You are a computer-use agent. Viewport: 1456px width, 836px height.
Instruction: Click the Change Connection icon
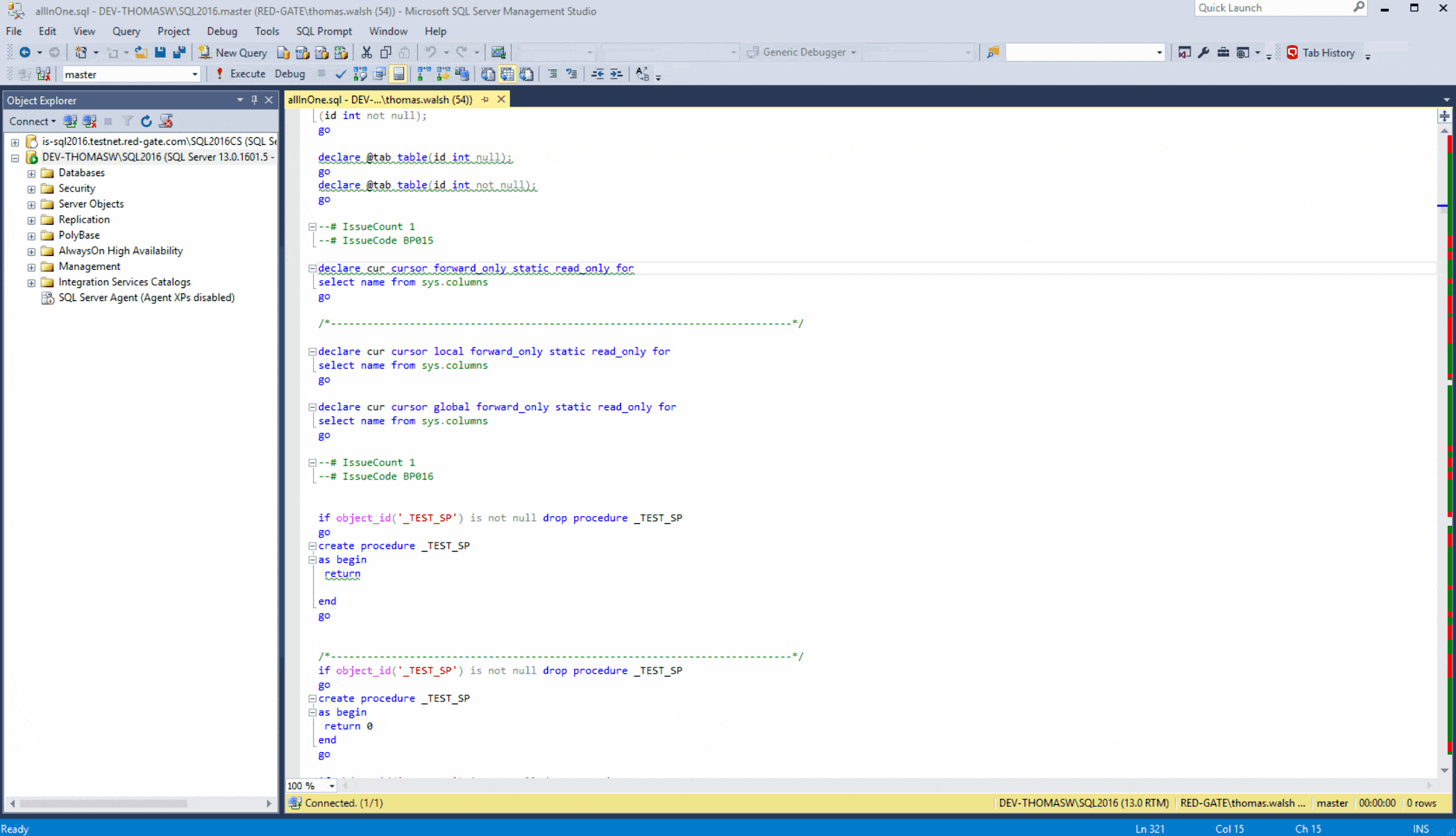coord(44,74)
